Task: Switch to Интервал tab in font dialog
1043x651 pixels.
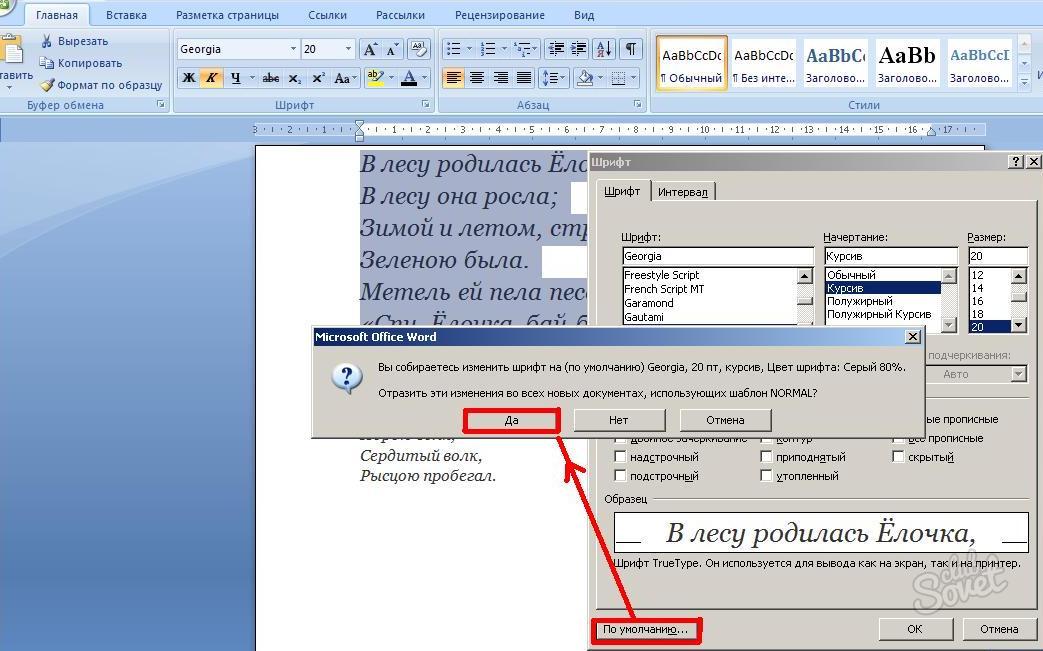Action: (682, 192)
